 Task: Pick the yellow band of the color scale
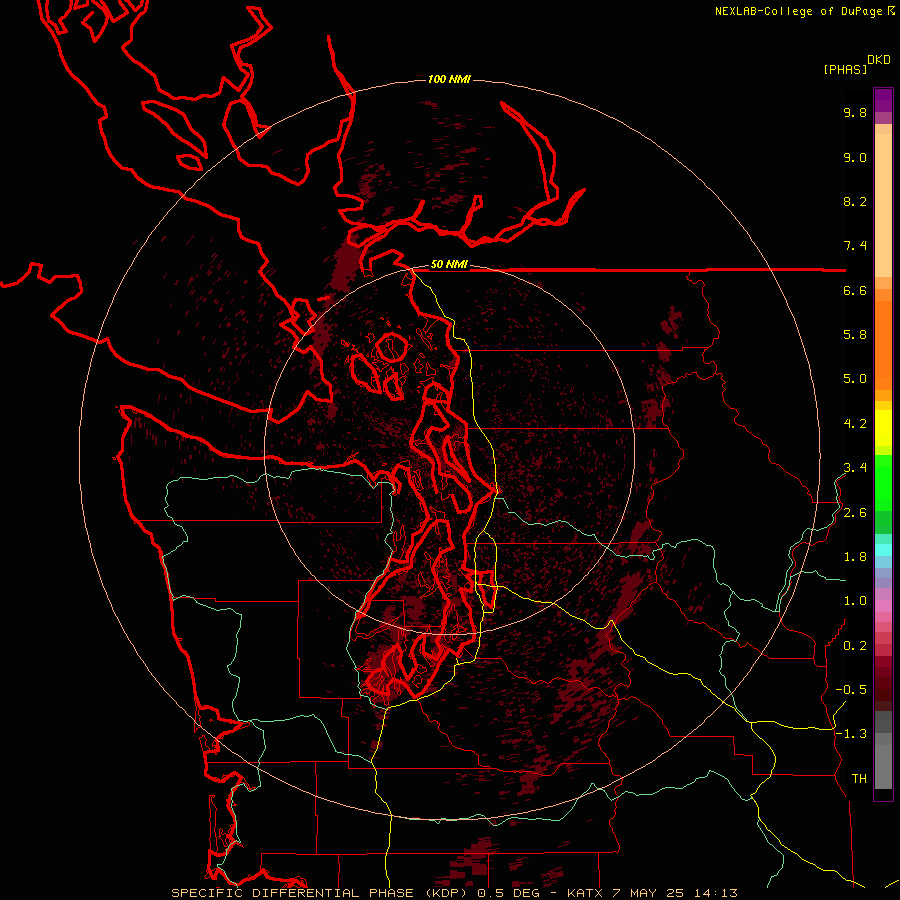(x=883, y=428)
